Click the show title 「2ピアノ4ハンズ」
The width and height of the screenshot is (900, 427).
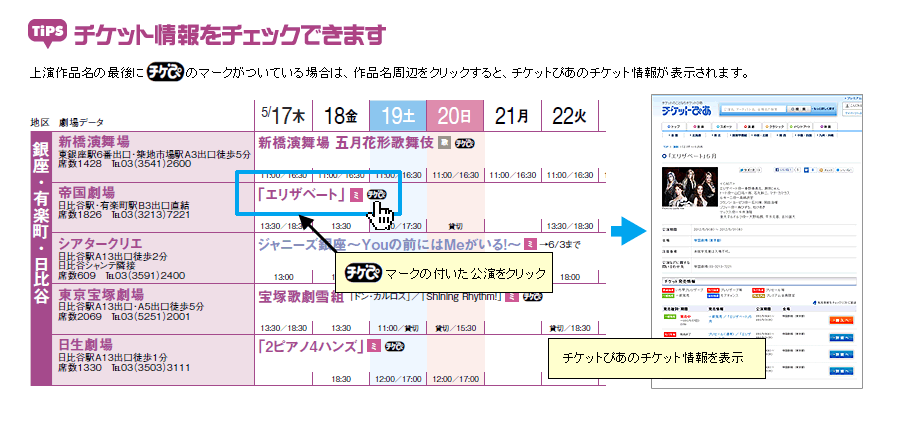[311, 346]
